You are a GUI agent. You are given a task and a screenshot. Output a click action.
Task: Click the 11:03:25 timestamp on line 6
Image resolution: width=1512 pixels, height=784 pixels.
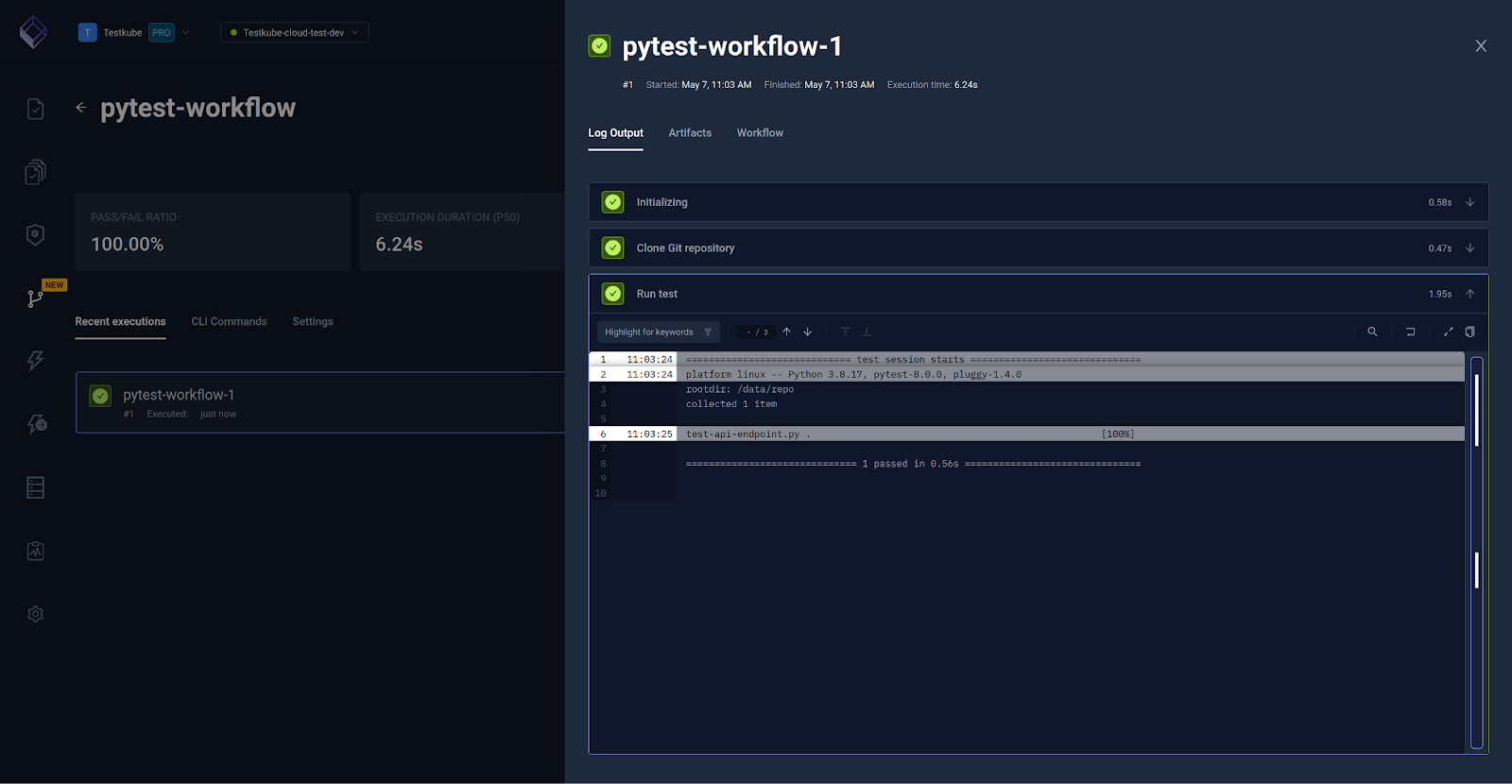[649, 435]
